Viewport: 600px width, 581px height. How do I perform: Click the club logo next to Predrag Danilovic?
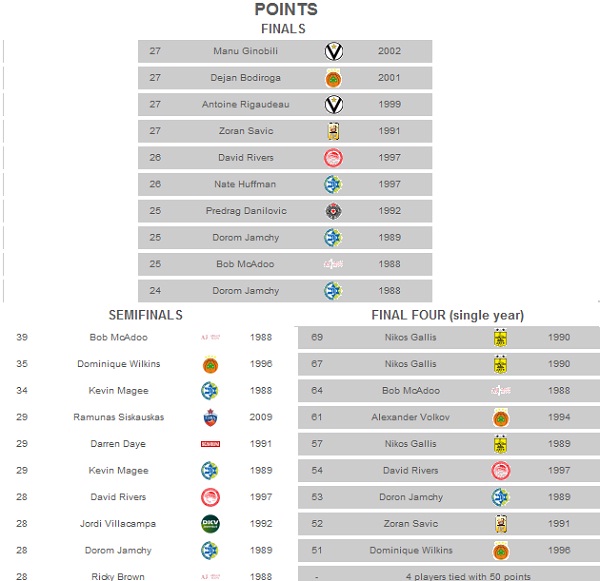(x=334, y=211)
